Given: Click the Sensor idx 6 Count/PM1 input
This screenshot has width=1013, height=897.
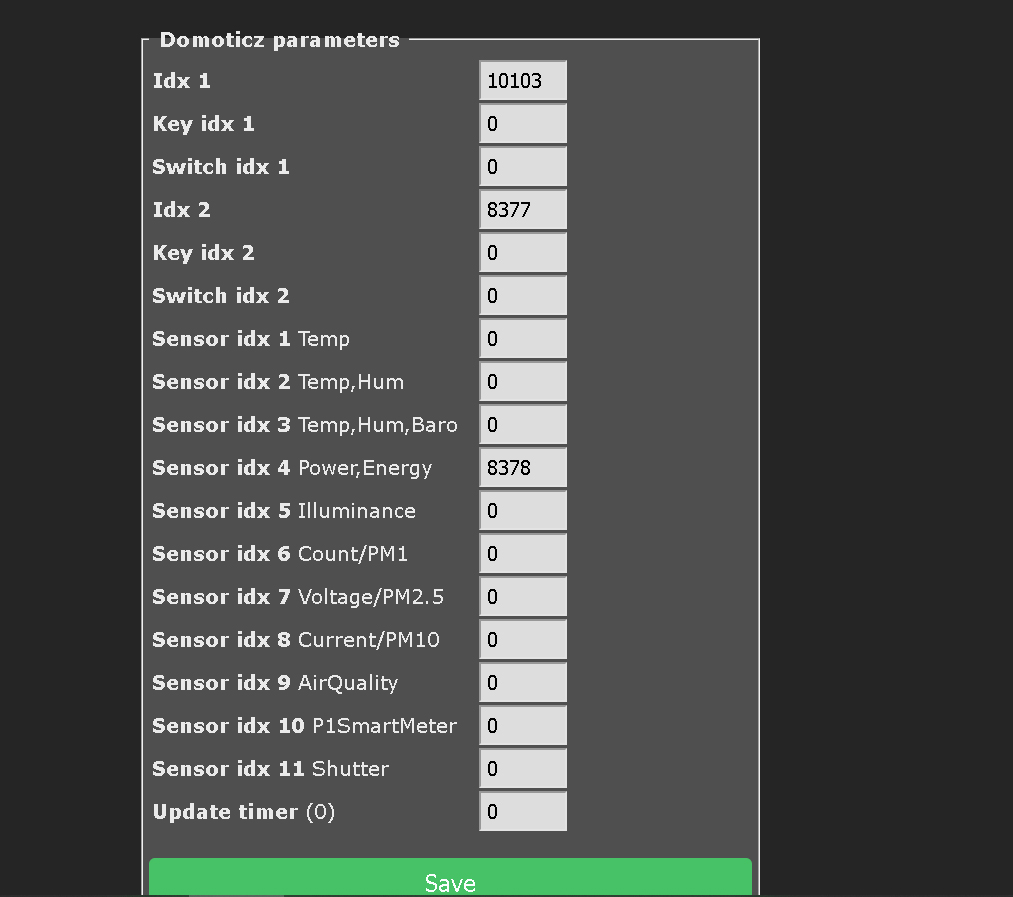Looking at the screenshot, I should pos(522,553).
